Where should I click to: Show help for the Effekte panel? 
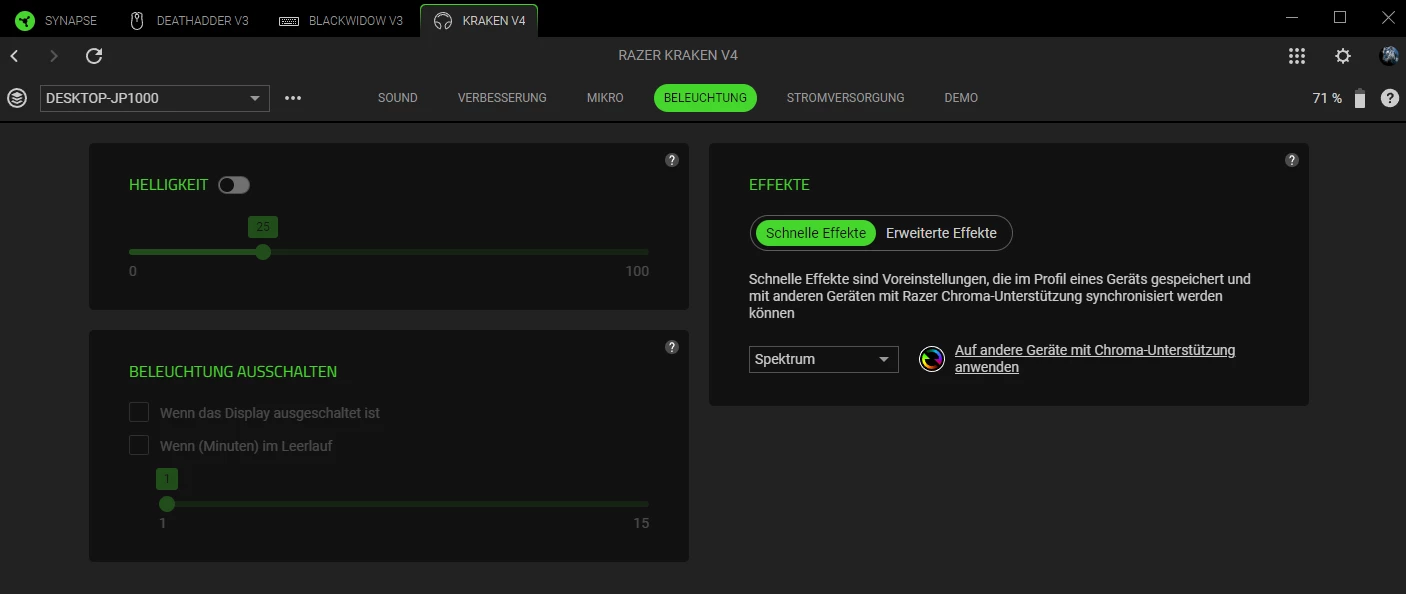coord(1292,160)
